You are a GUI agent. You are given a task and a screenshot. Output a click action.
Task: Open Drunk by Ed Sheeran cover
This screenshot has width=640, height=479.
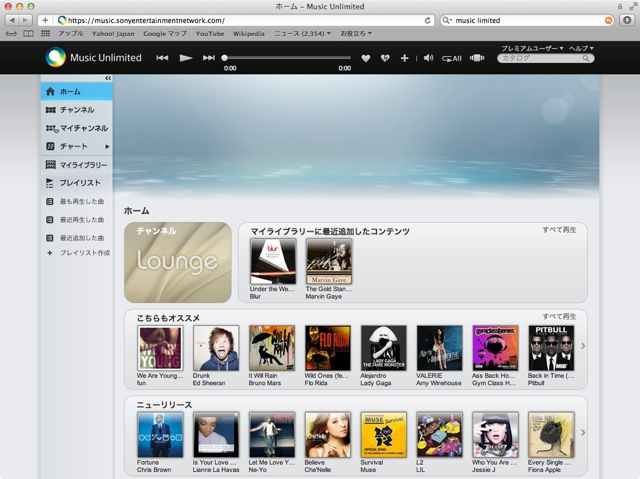(x=216, y=348)
